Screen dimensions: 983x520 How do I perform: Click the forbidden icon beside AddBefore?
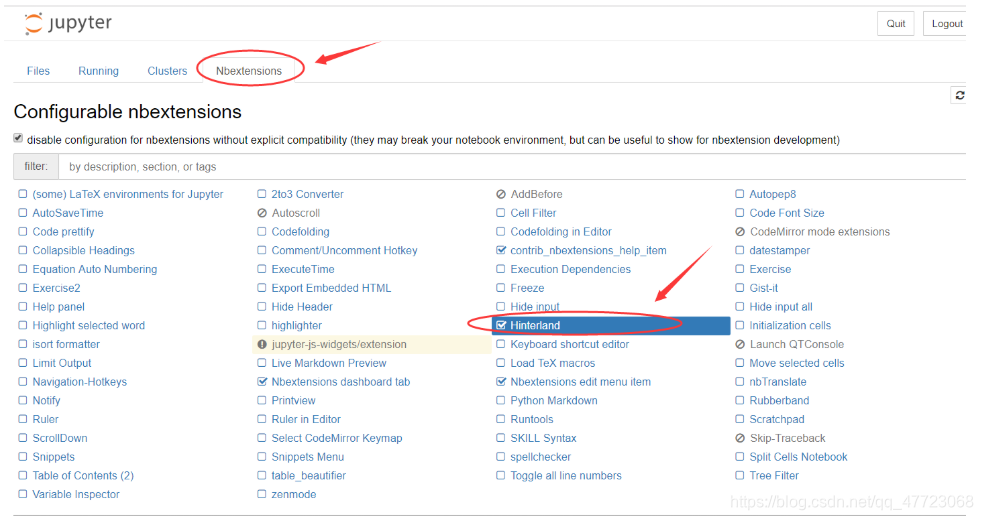click(500, 194)
